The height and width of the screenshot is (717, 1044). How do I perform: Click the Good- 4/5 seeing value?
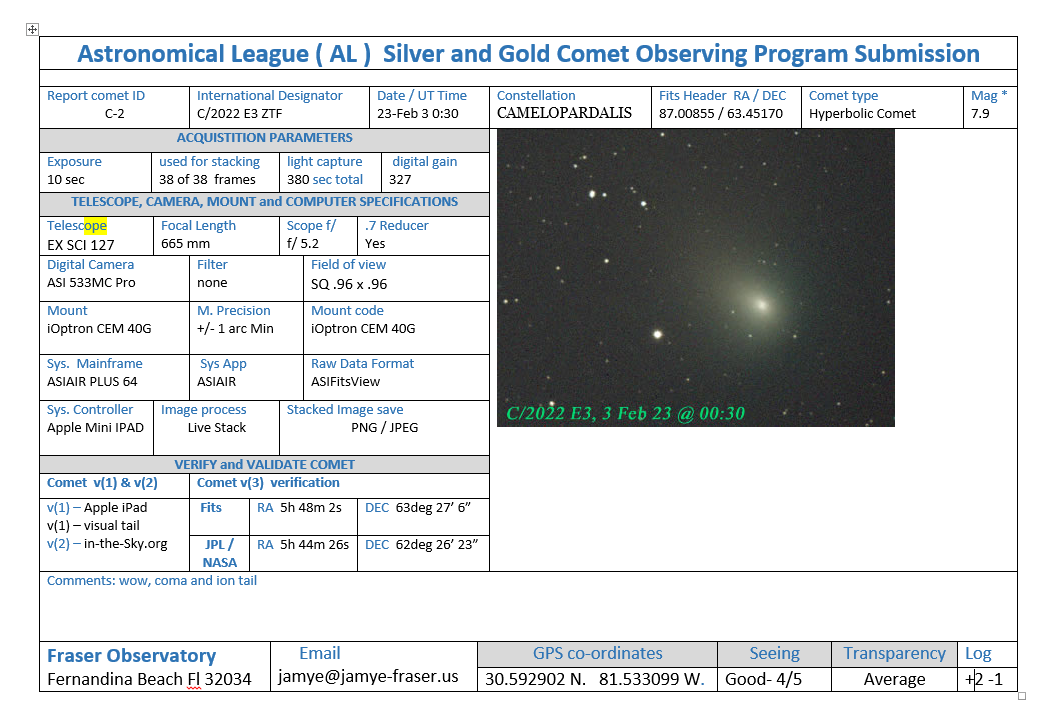(763, 679)
